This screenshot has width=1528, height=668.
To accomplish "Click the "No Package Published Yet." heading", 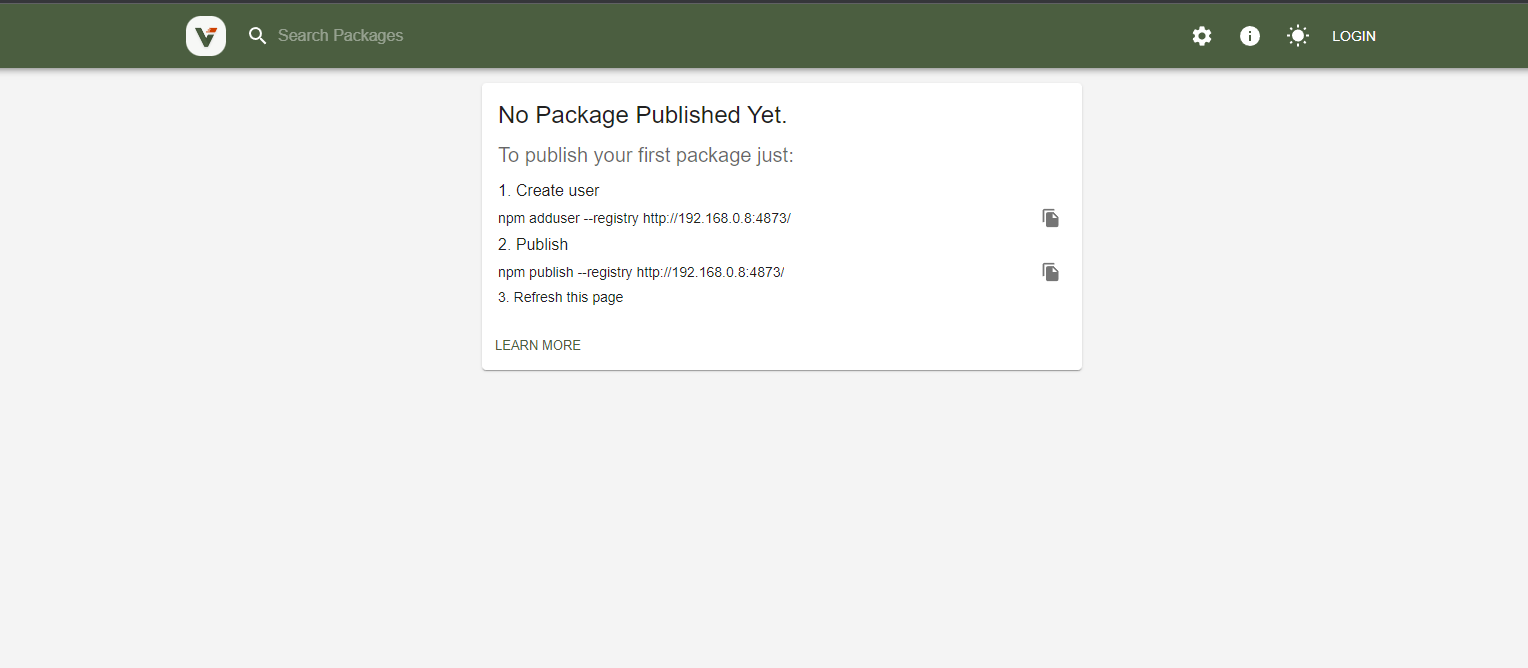I will click(643, 115).
